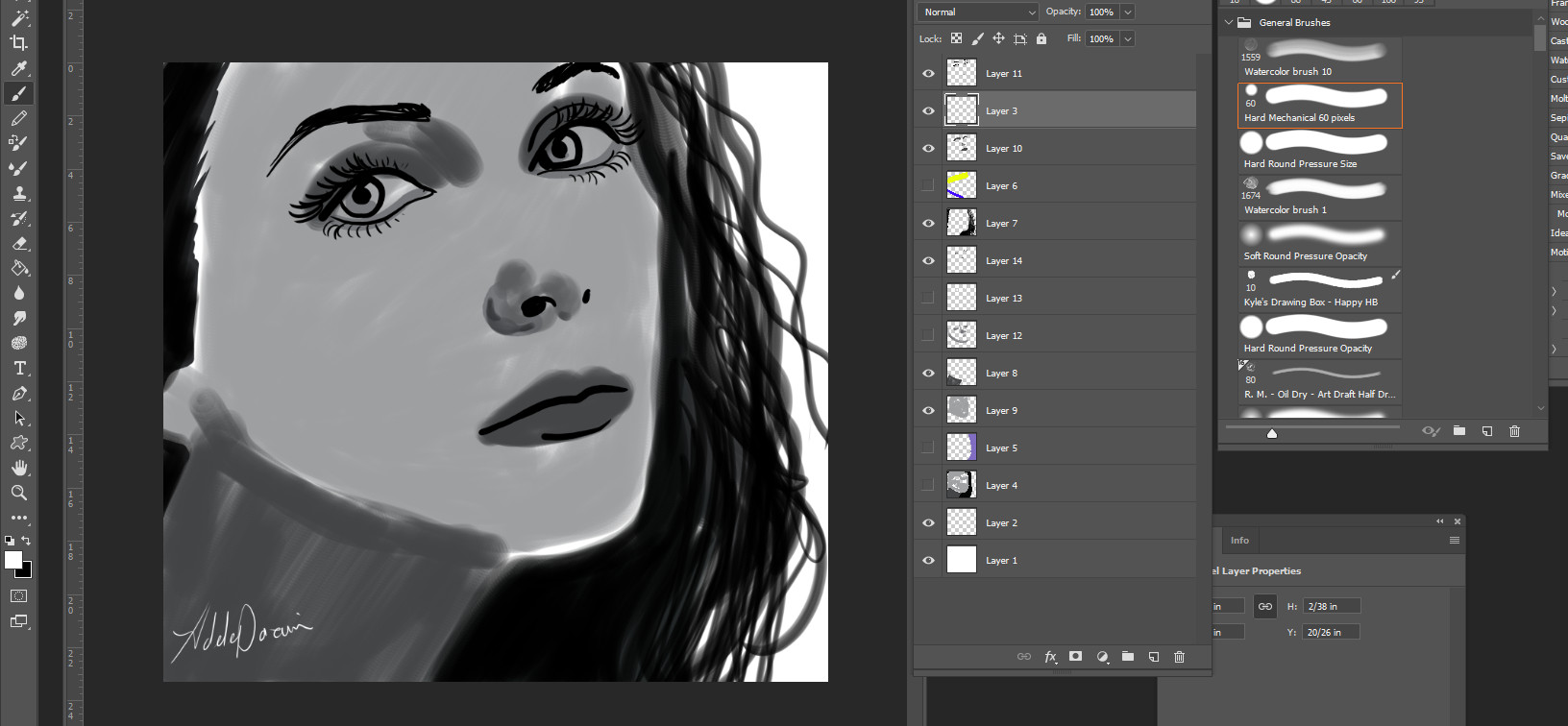Select the Hand tool

(x=18, y=468)
